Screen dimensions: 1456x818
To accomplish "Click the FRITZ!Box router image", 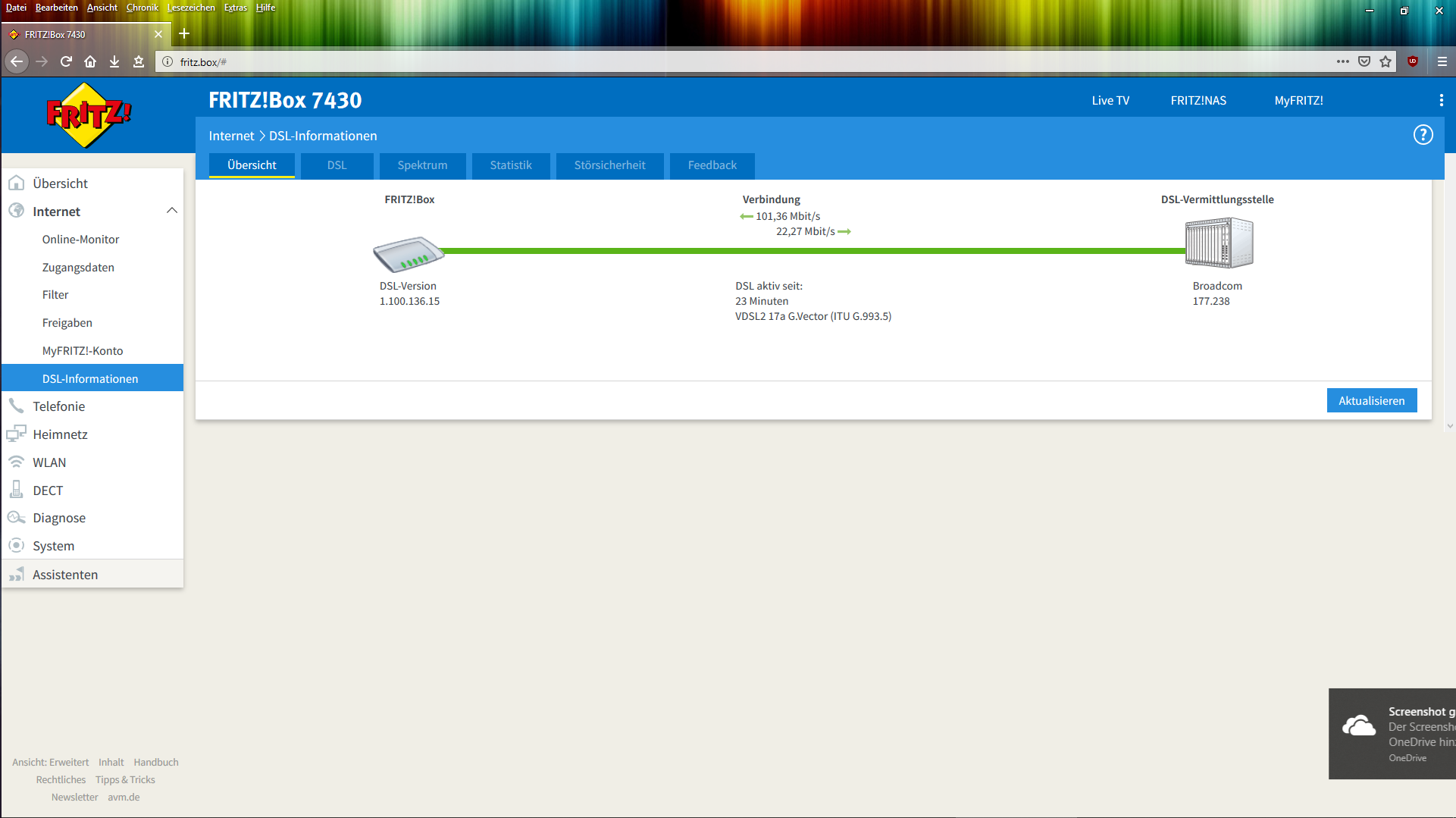I will click(409, 254).
